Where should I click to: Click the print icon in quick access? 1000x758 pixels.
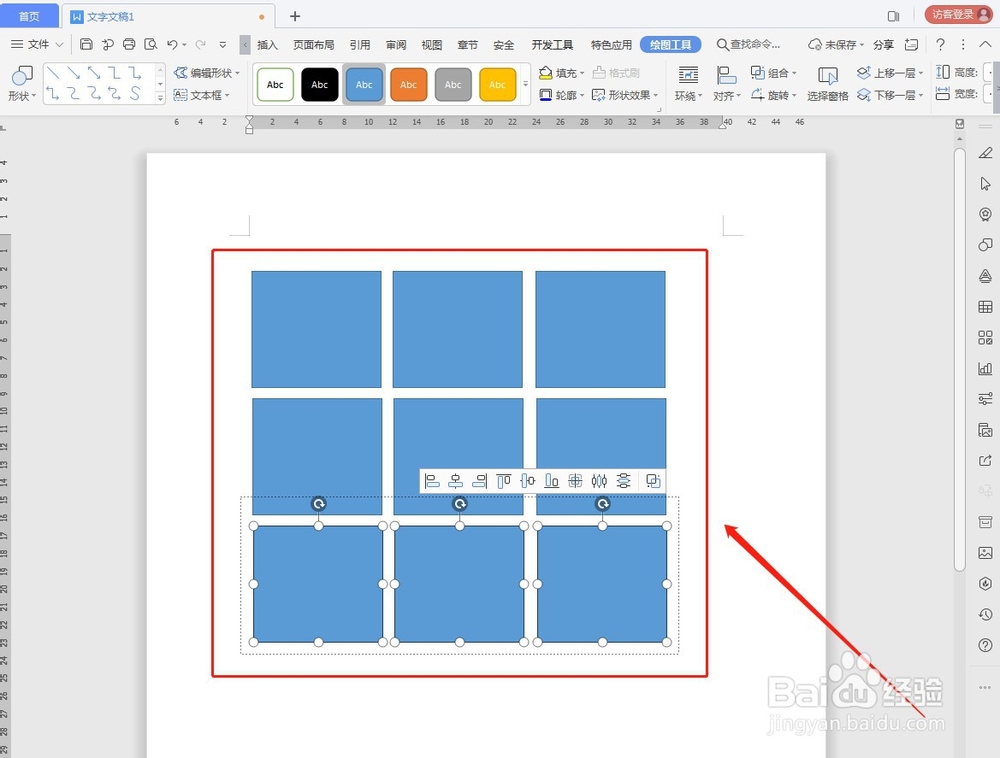coord(129,44)
